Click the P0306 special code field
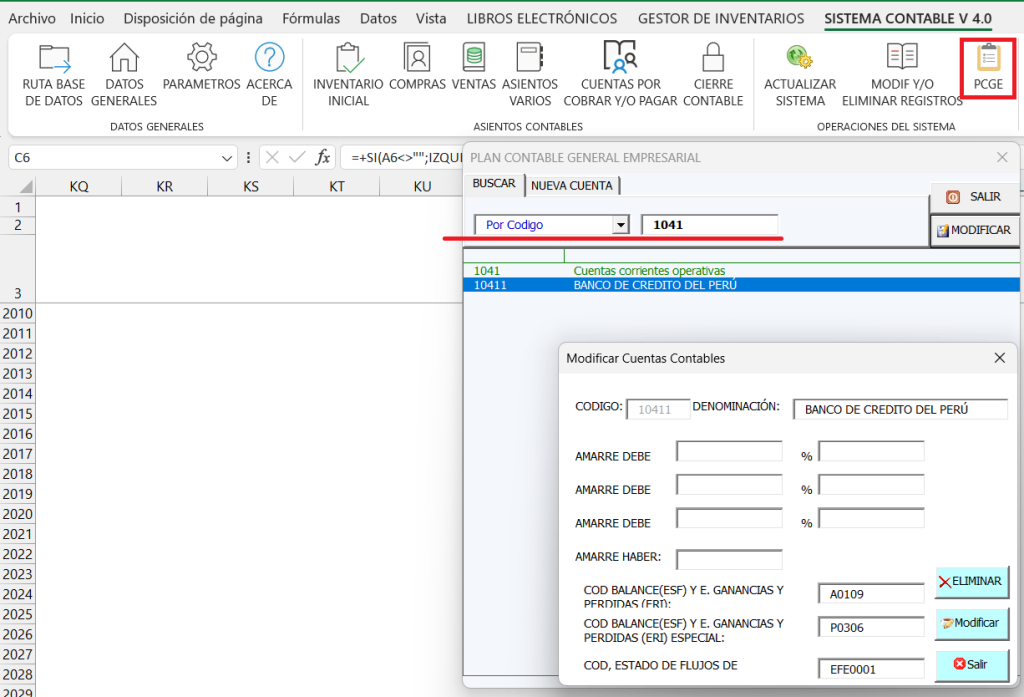This screenshot has height=697, width=1024. (871, 627)
